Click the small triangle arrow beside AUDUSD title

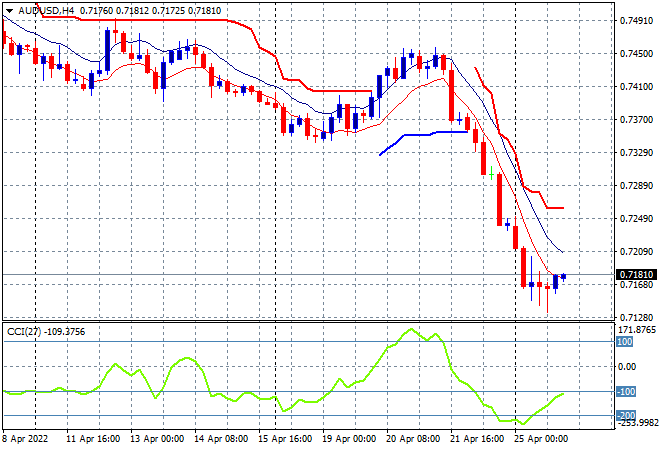[9, 9]
